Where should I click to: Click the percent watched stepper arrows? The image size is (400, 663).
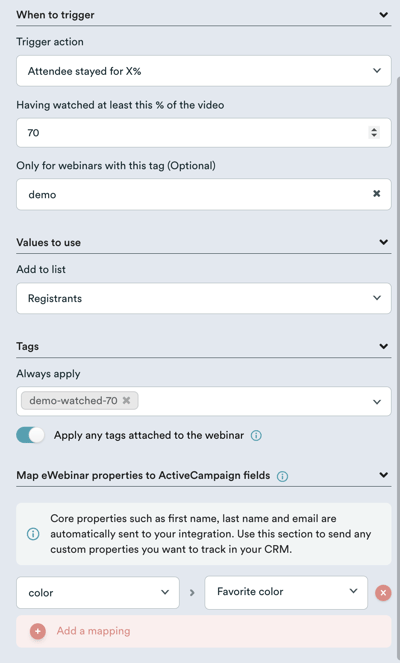374,132
